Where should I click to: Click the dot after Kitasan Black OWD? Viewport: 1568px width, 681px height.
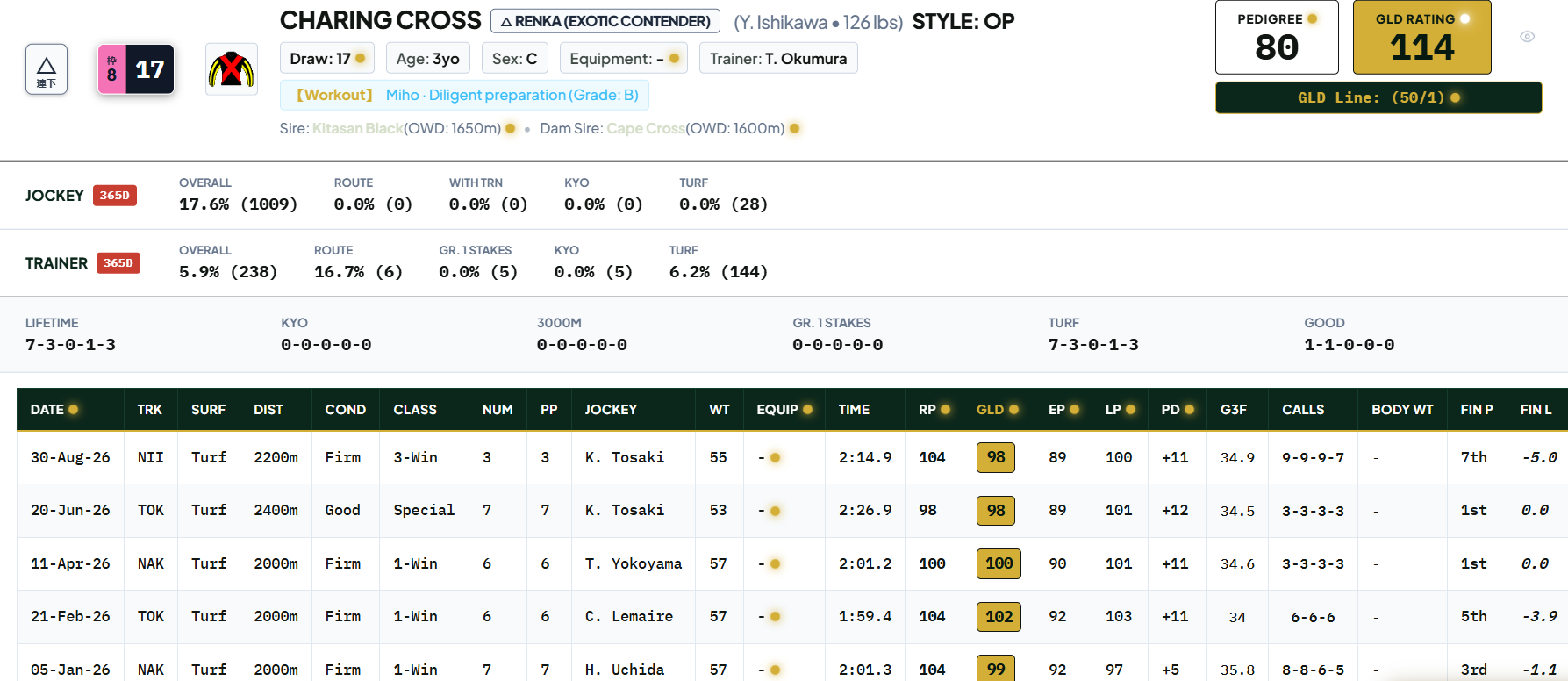coord(511,128)
